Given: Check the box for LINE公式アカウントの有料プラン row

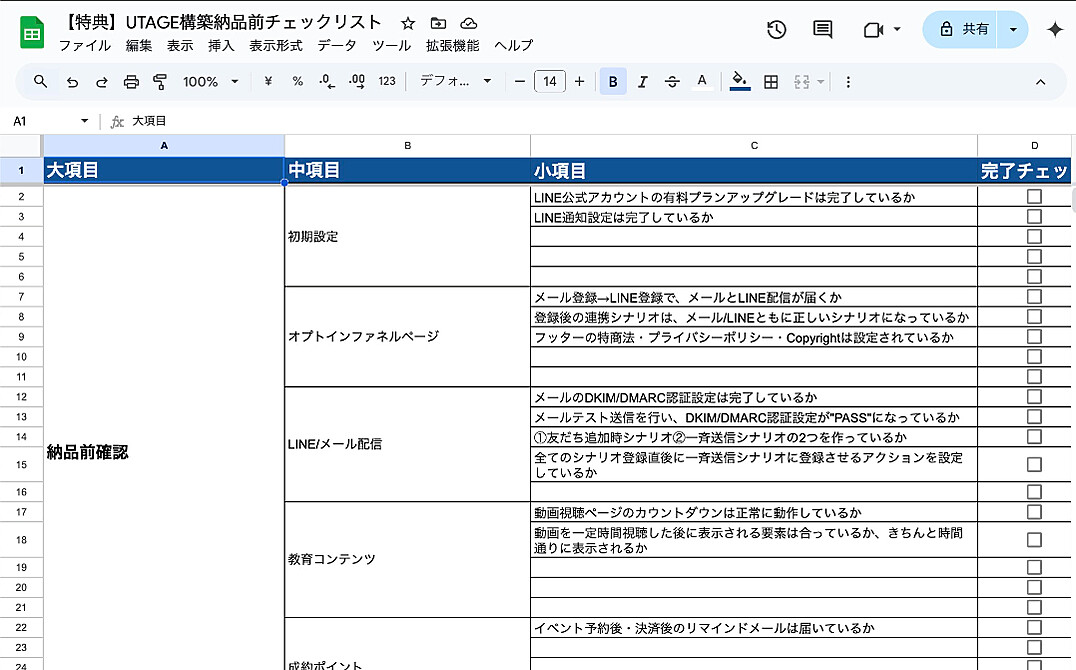Looking at the screenshot, I should [1033, 197].
